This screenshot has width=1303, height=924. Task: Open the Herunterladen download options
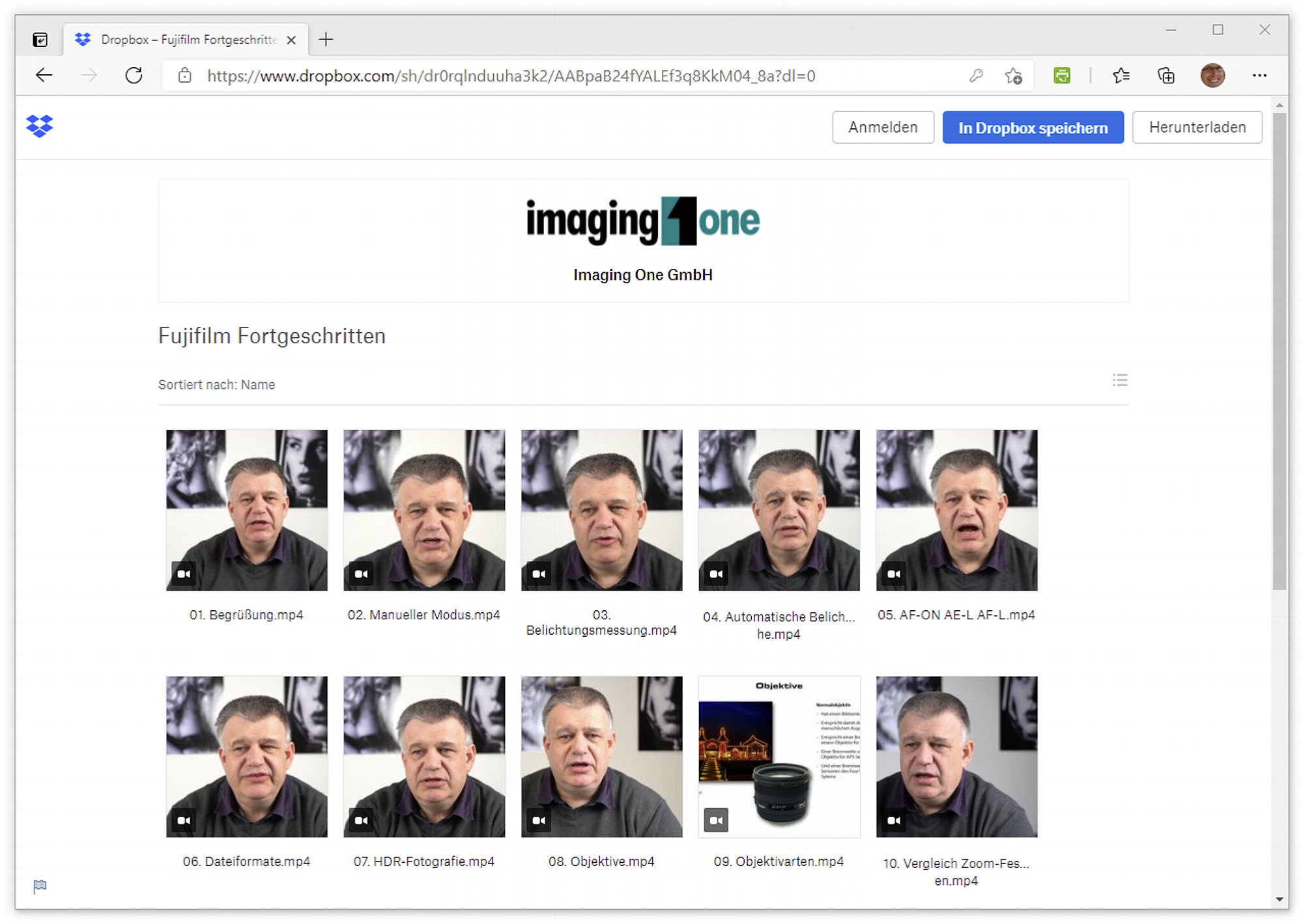1197,128
